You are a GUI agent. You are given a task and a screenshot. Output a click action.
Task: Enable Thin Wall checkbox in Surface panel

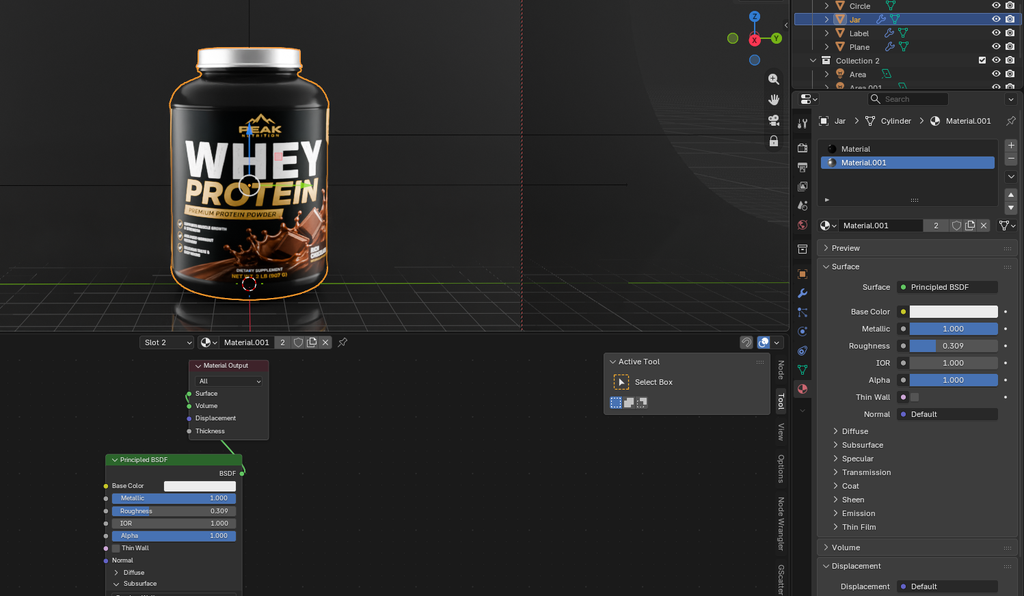[914, 397]
